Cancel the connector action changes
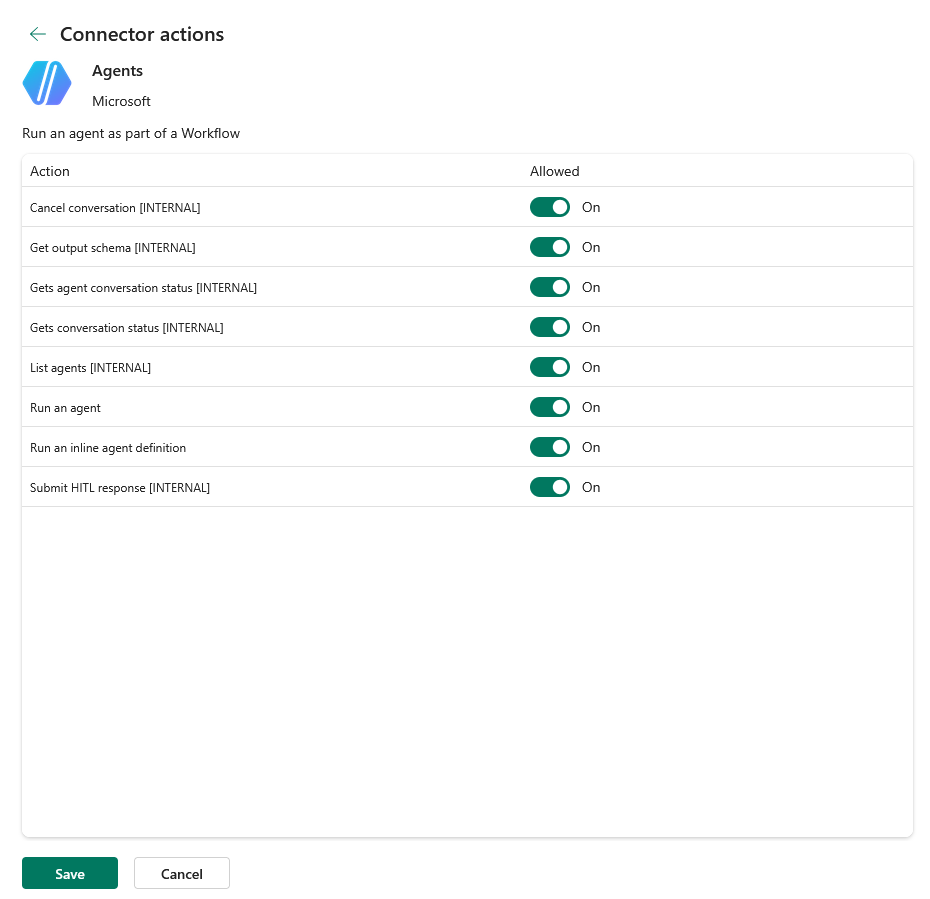 tap(181, 874)
